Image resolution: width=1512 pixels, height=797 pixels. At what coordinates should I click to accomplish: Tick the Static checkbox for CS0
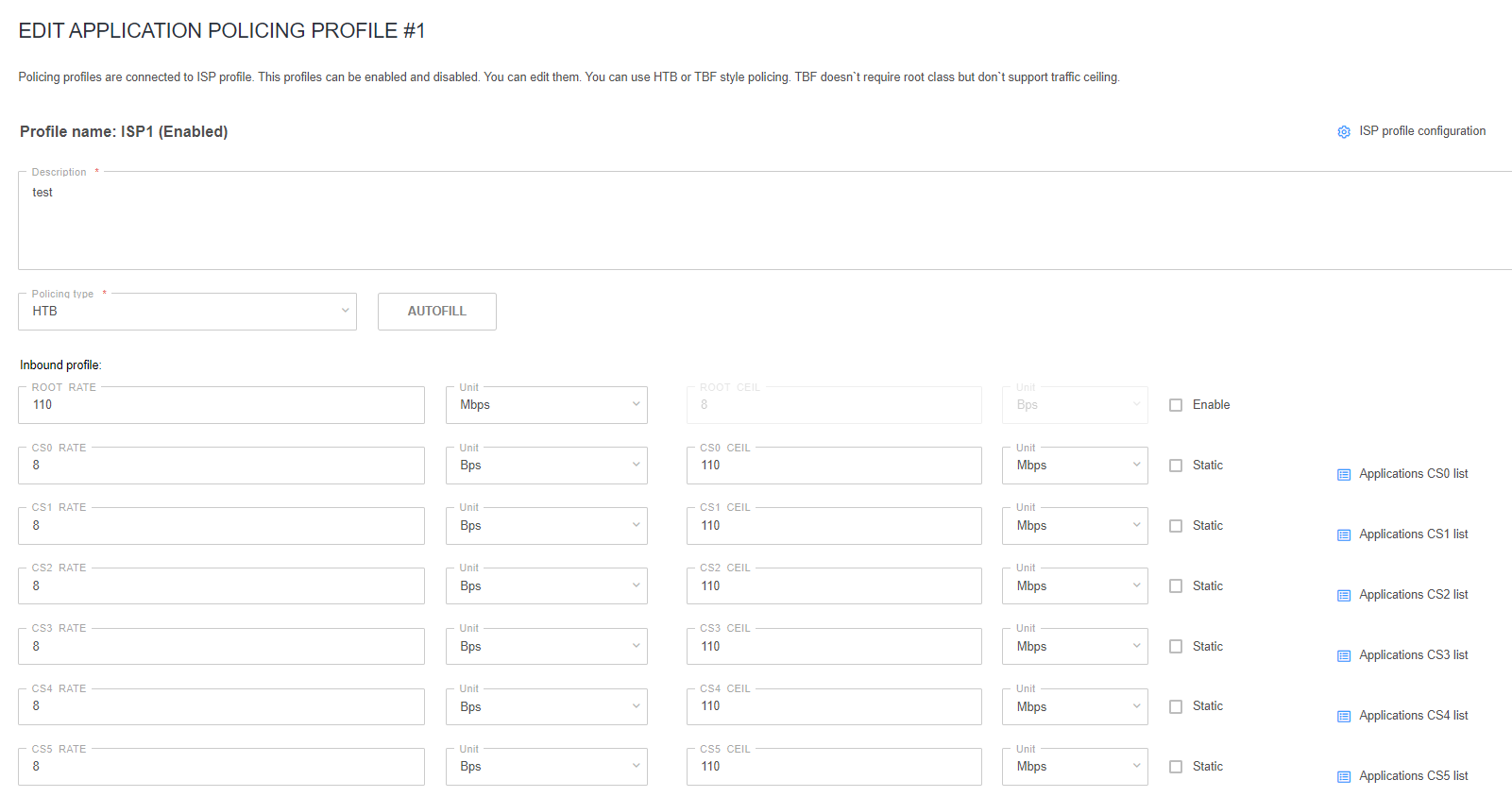[x=1176, y=466]
